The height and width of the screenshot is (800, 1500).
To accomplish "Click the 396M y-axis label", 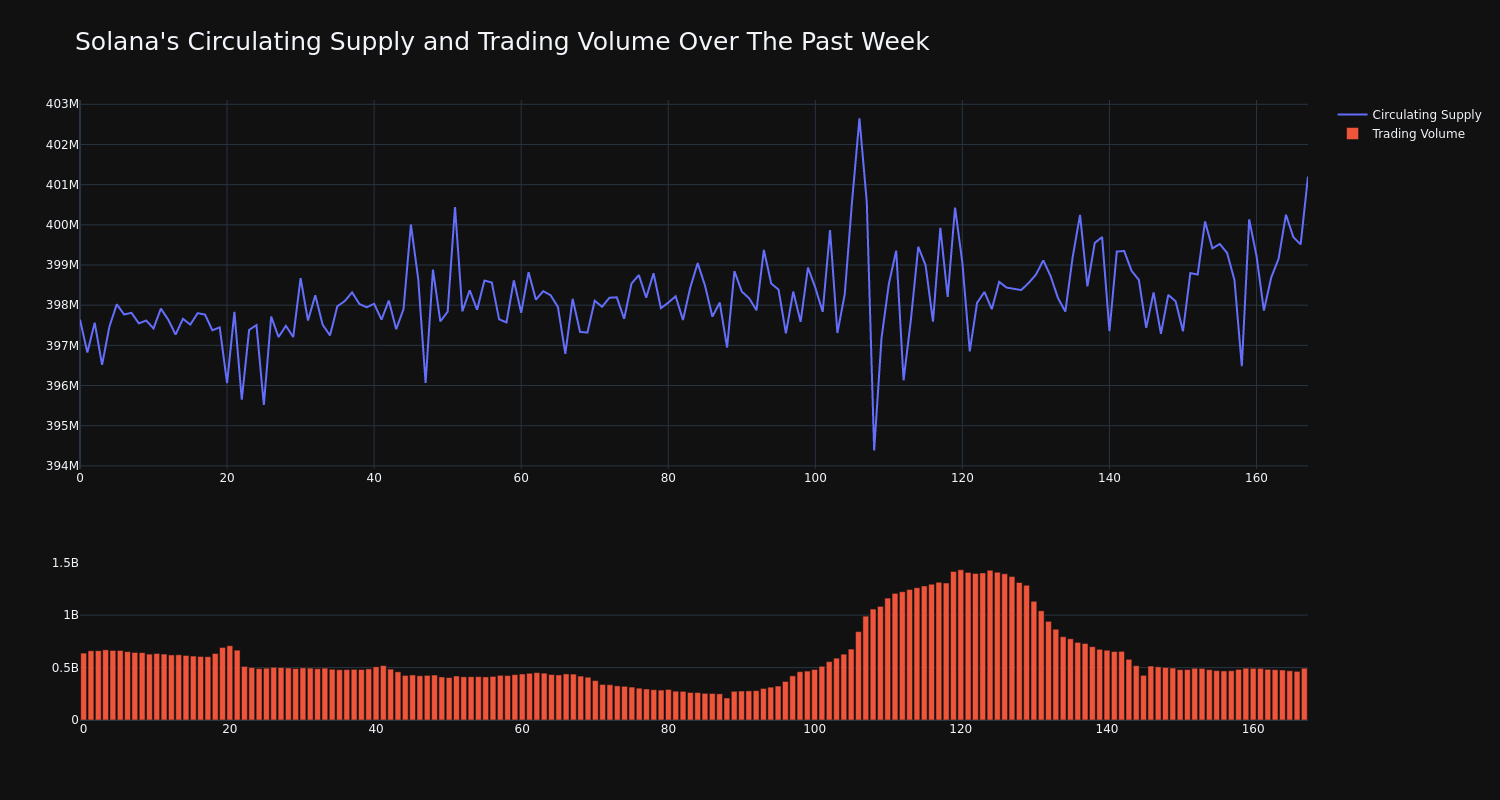I will [62, 385].
